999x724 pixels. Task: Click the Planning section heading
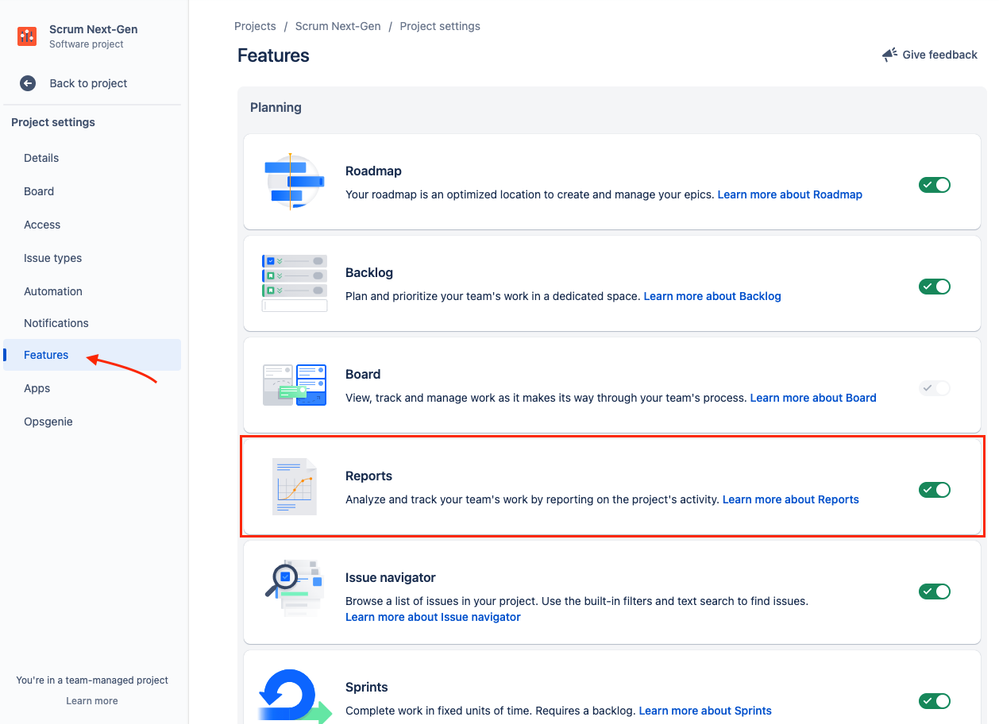point(276,108)
